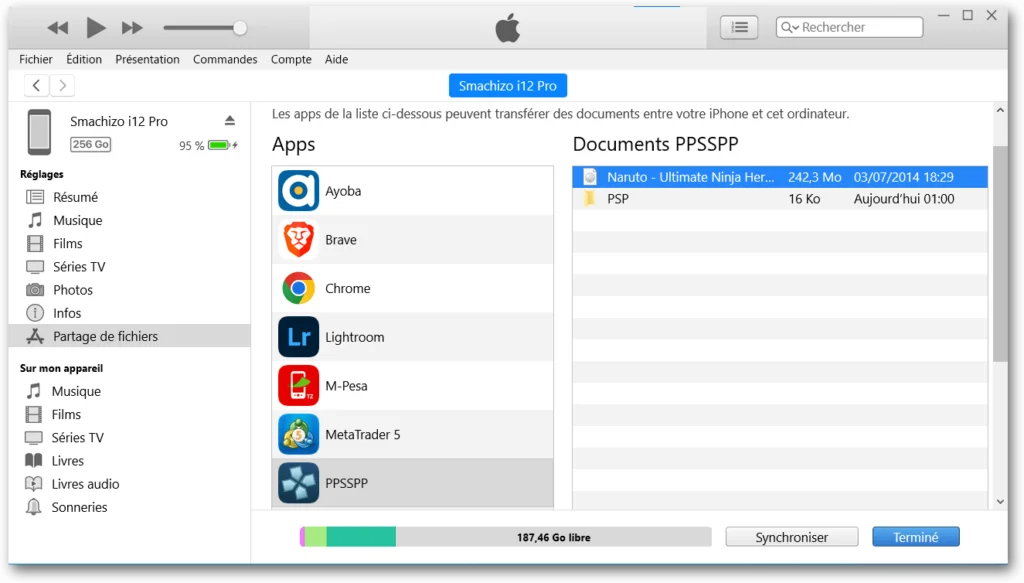Click the Smachizo i12 Pro device button
The height and width of the screenshot is (583, 1024).
(507, 86)
